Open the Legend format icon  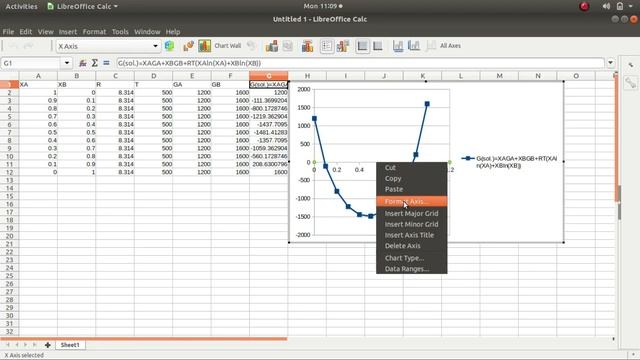click(343, 46)
